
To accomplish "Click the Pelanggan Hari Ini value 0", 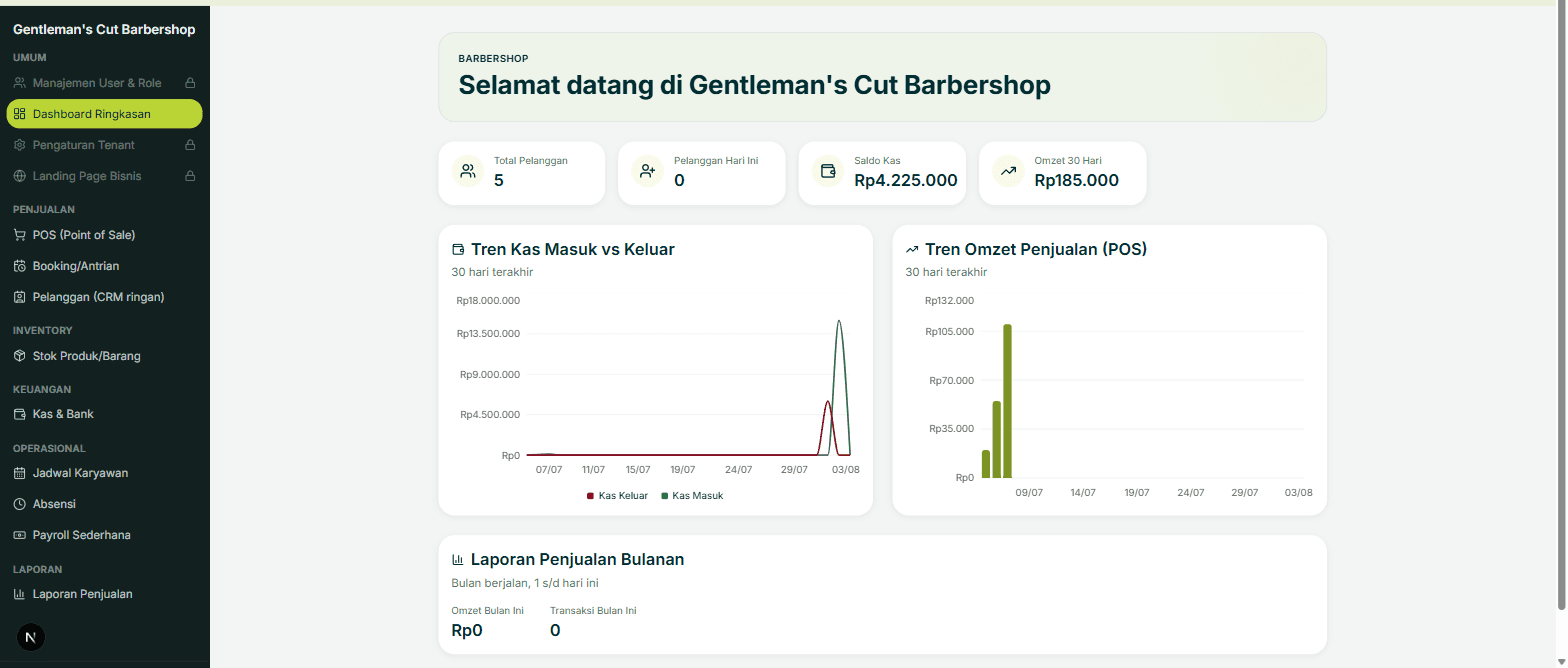I will click(x=679, y=181).
